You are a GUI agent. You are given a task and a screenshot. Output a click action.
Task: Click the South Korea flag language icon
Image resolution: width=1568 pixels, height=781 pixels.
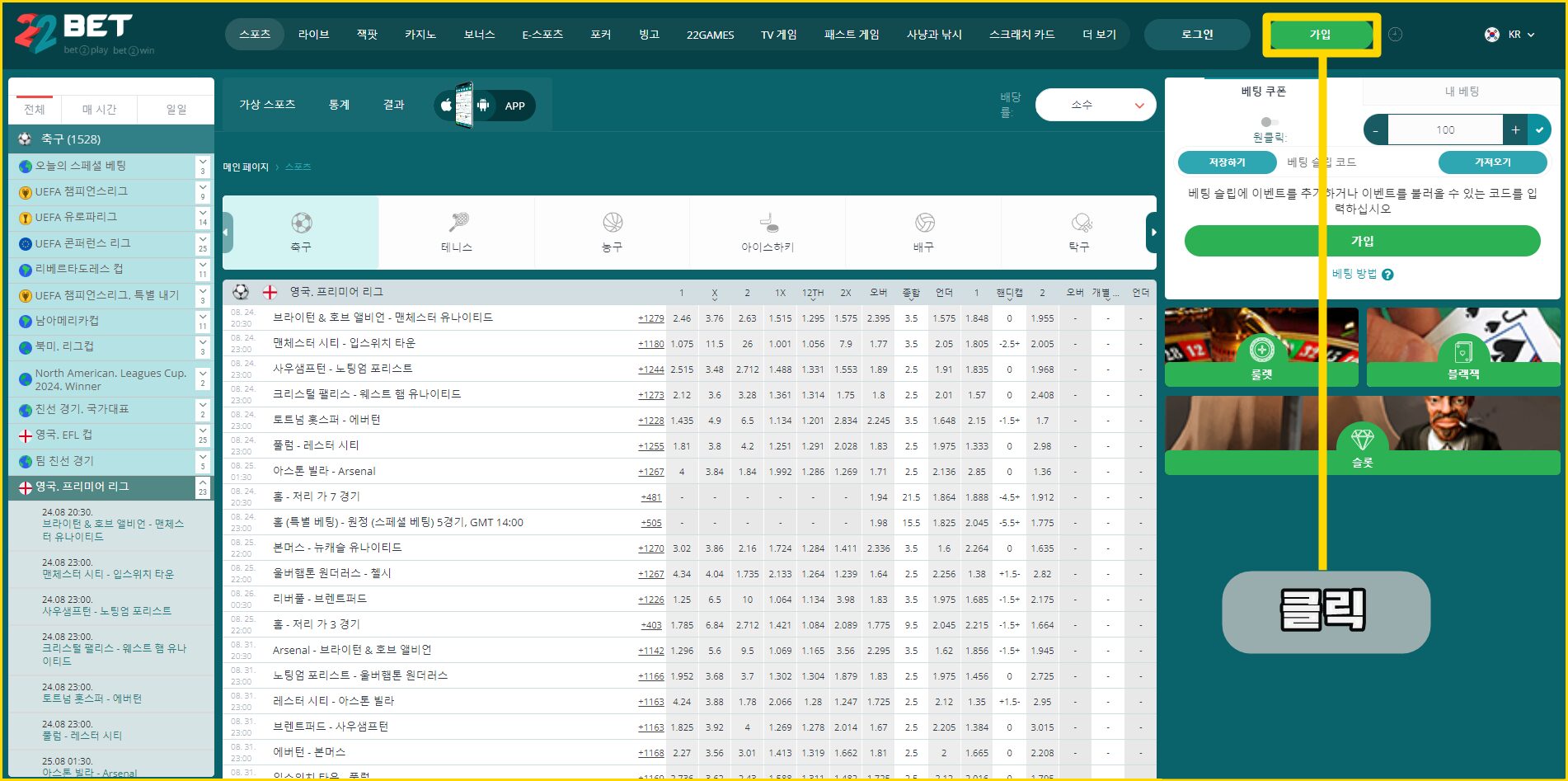(1492, 35)
